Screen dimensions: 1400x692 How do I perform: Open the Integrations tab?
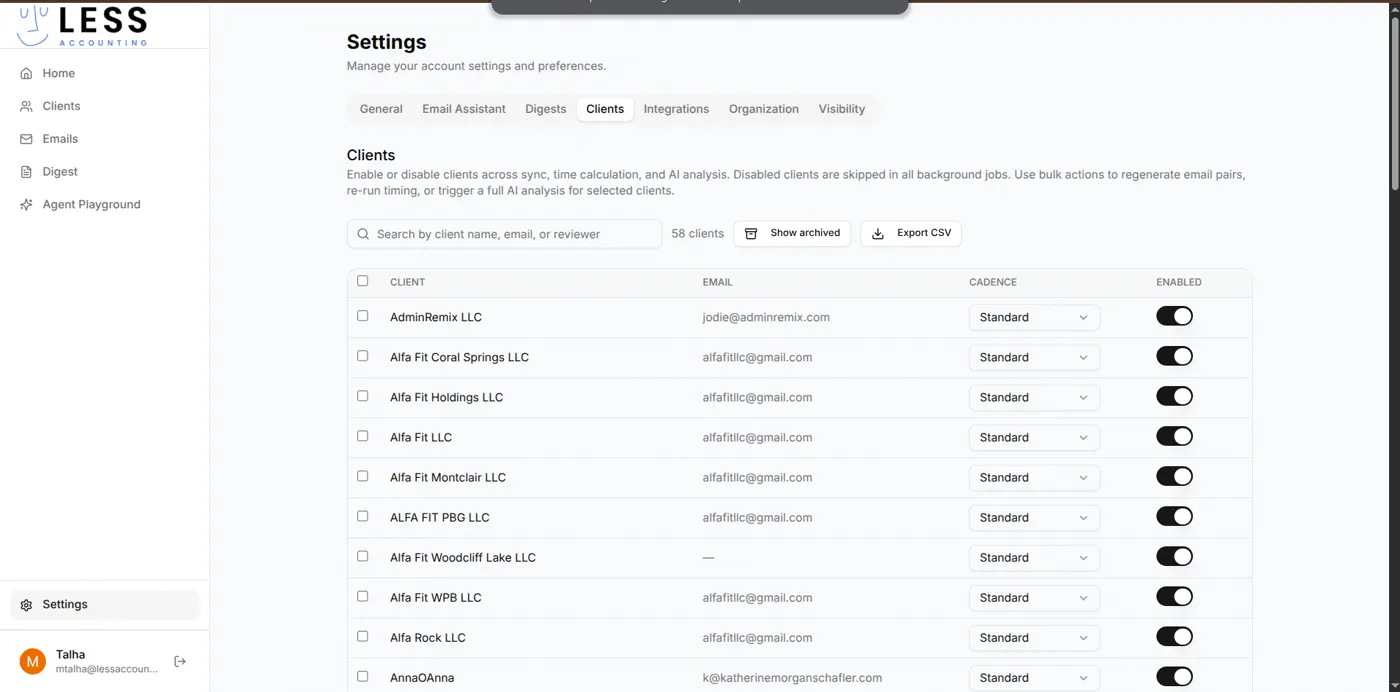tap(676, 109)
